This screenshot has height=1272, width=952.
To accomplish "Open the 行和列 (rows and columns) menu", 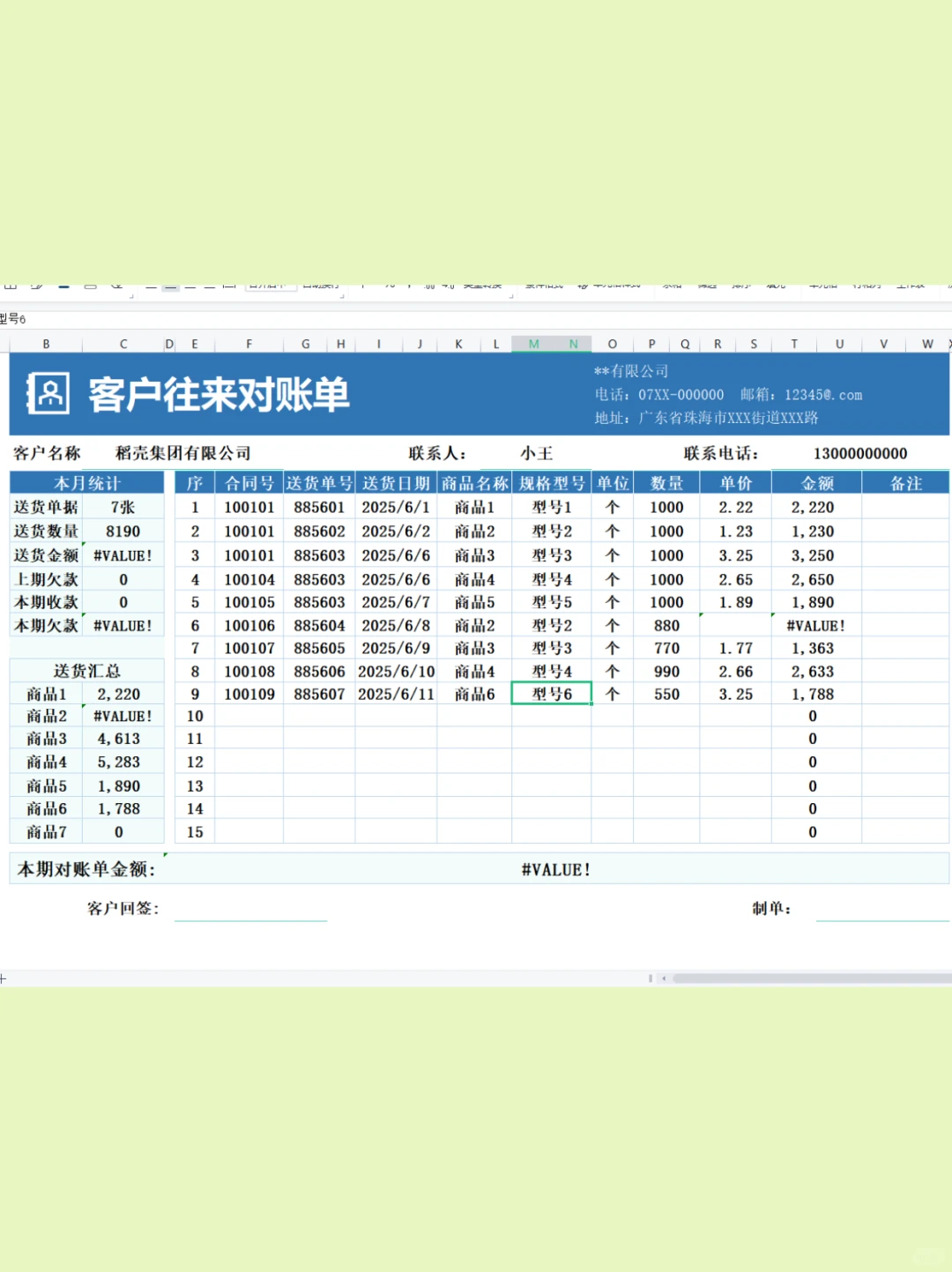I will [868, 285].
